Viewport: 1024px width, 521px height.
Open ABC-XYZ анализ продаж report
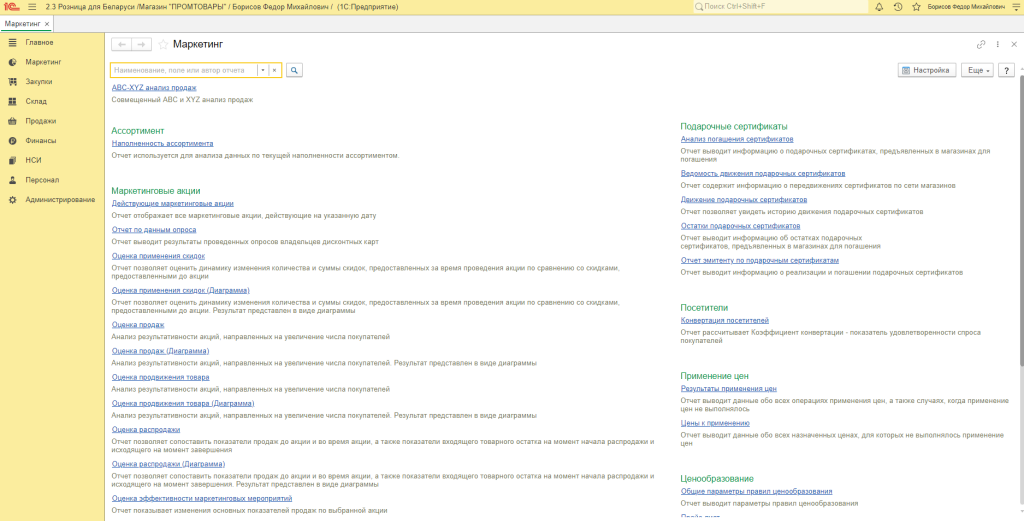(154, 88)
